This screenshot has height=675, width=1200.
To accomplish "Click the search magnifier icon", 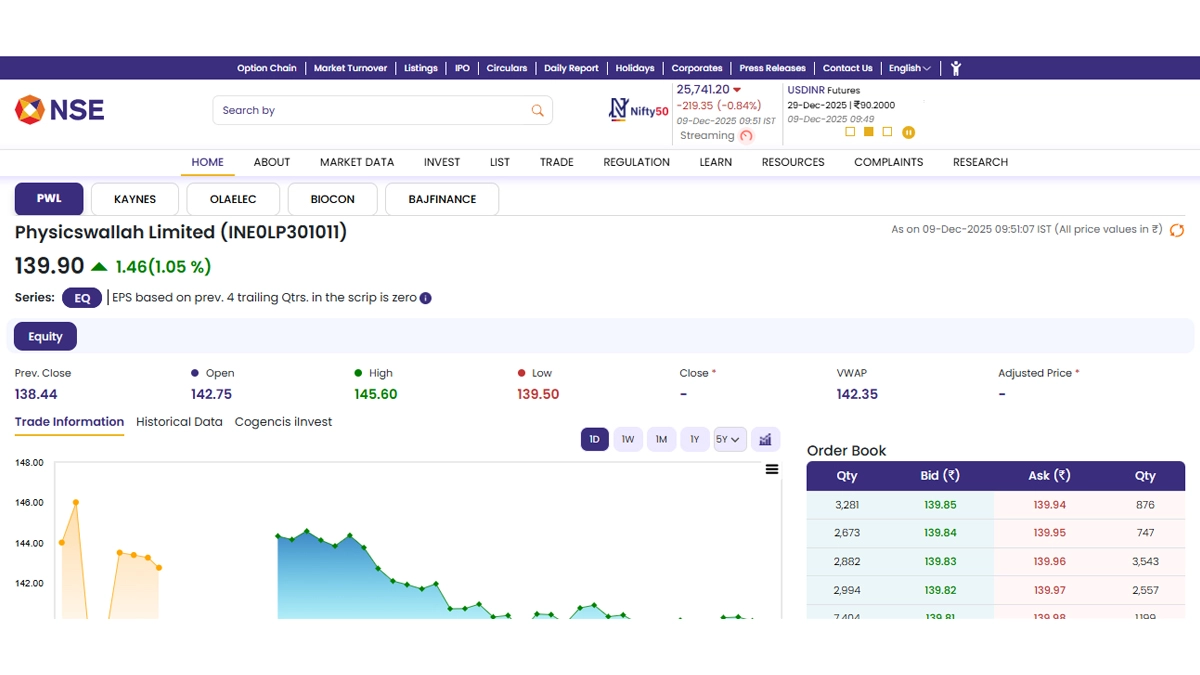I will (538, 110).
